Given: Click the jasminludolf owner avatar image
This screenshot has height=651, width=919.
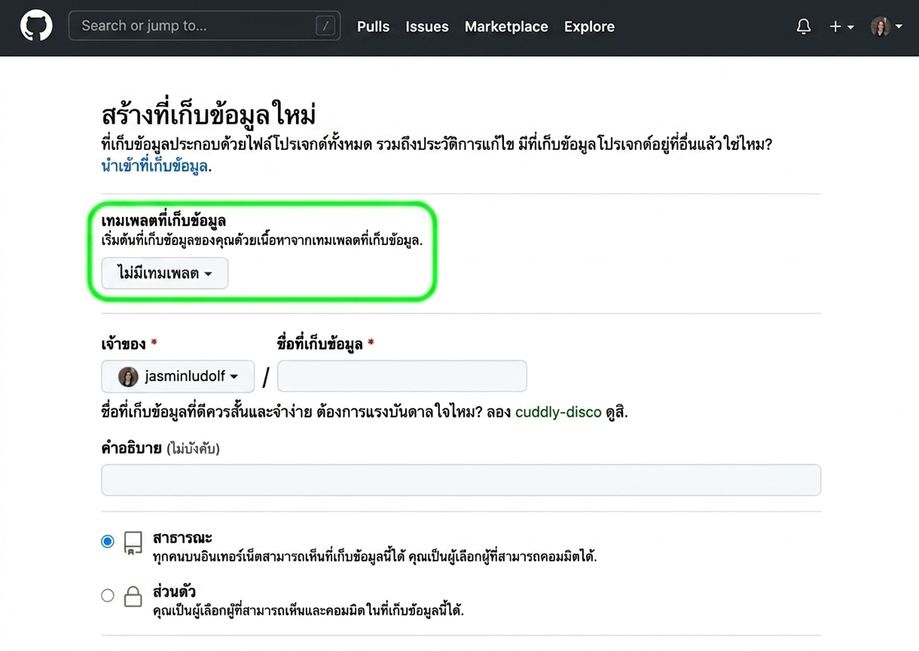Looking at the screenshot, I should click(x=128, y=376).
